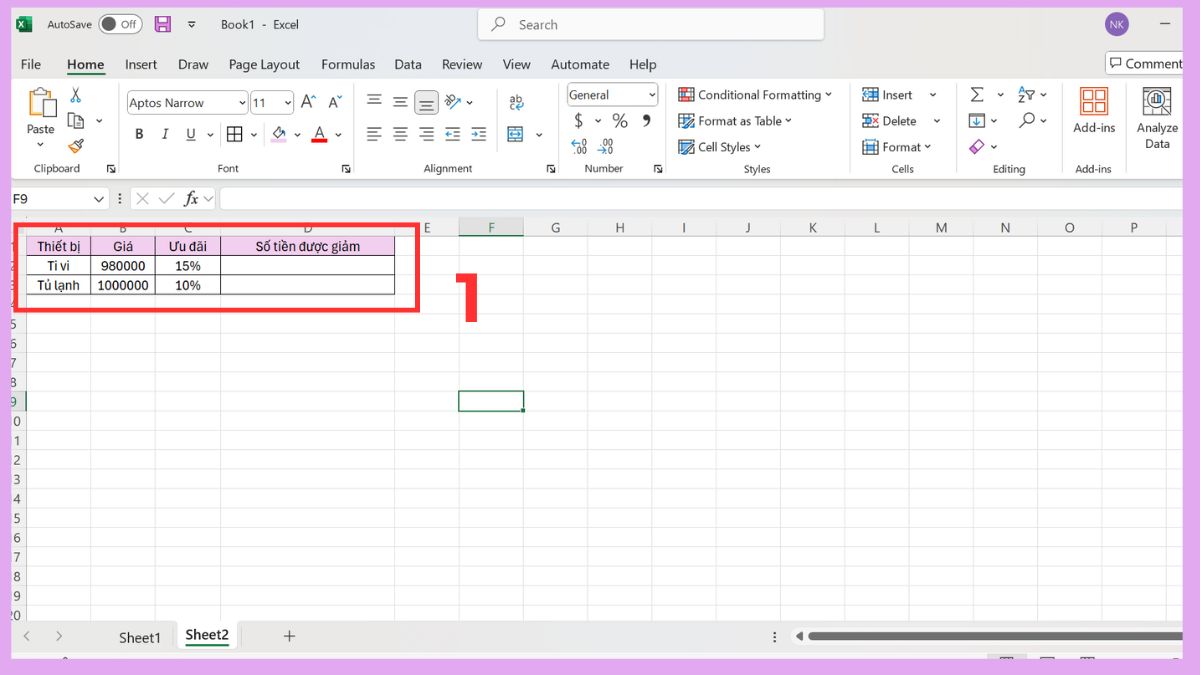Screen dimensions: 1200x675
Task: Click inside the Search box
Action: [x=650, y=25]
